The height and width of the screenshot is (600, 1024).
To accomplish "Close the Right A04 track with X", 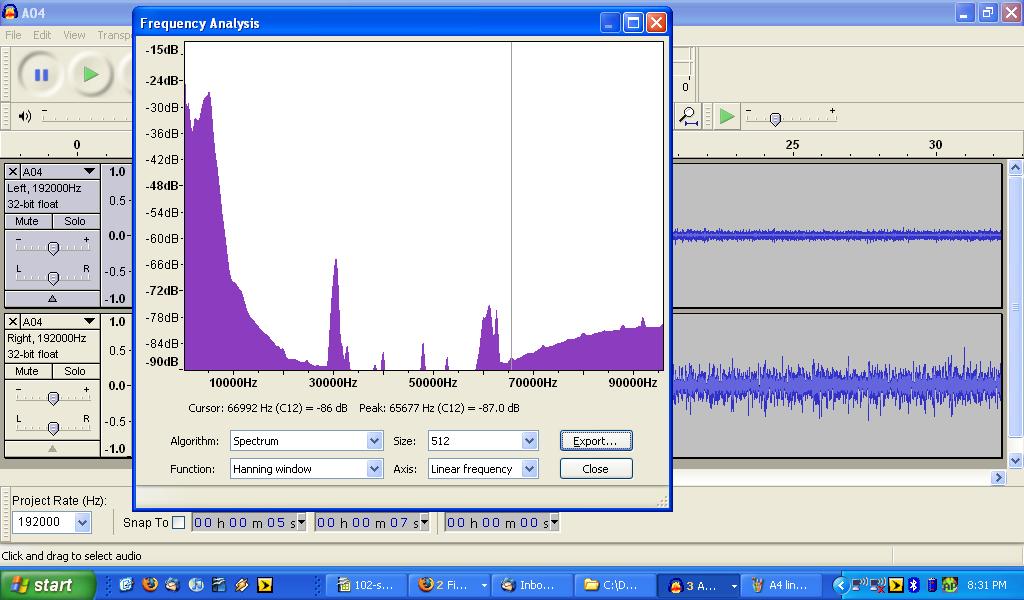I will 13,322.
